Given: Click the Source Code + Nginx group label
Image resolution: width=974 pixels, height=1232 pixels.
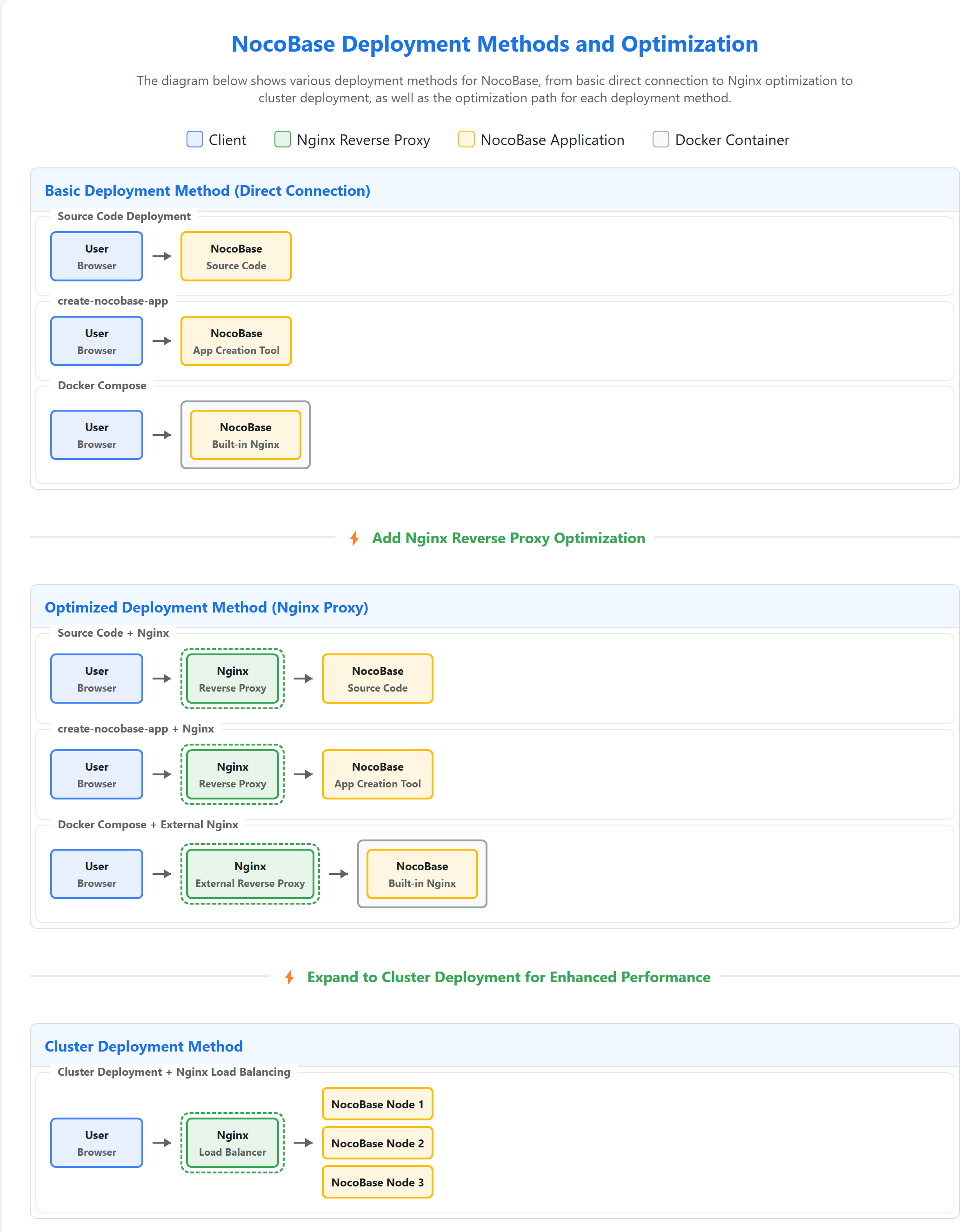Looking at the screenshot, I should click(x=113, y=633).
